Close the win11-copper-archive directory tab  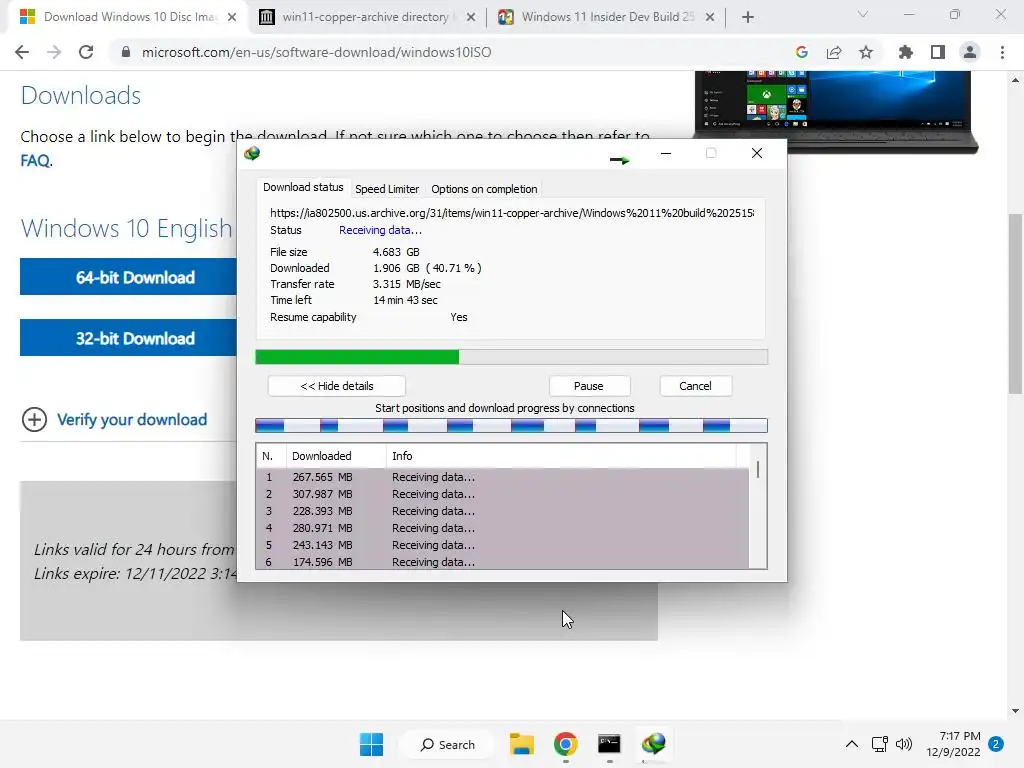(470, 17)
